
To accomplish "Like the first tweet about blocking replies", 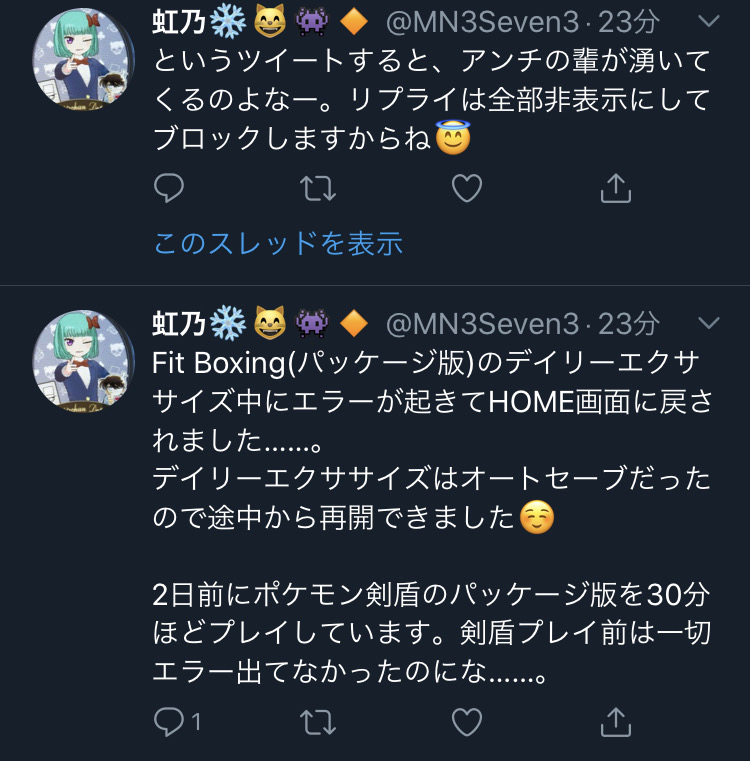I will [x=467, y=188].
